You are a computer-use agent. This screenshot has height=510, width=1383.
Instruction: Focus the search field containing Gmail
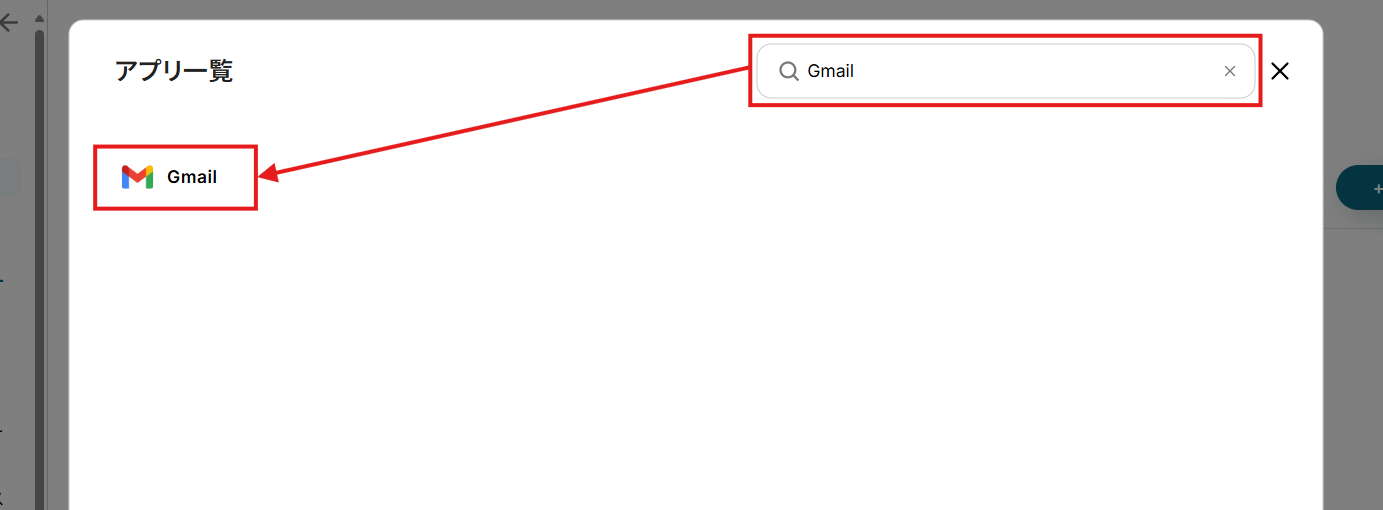[x=1005, y=71]
